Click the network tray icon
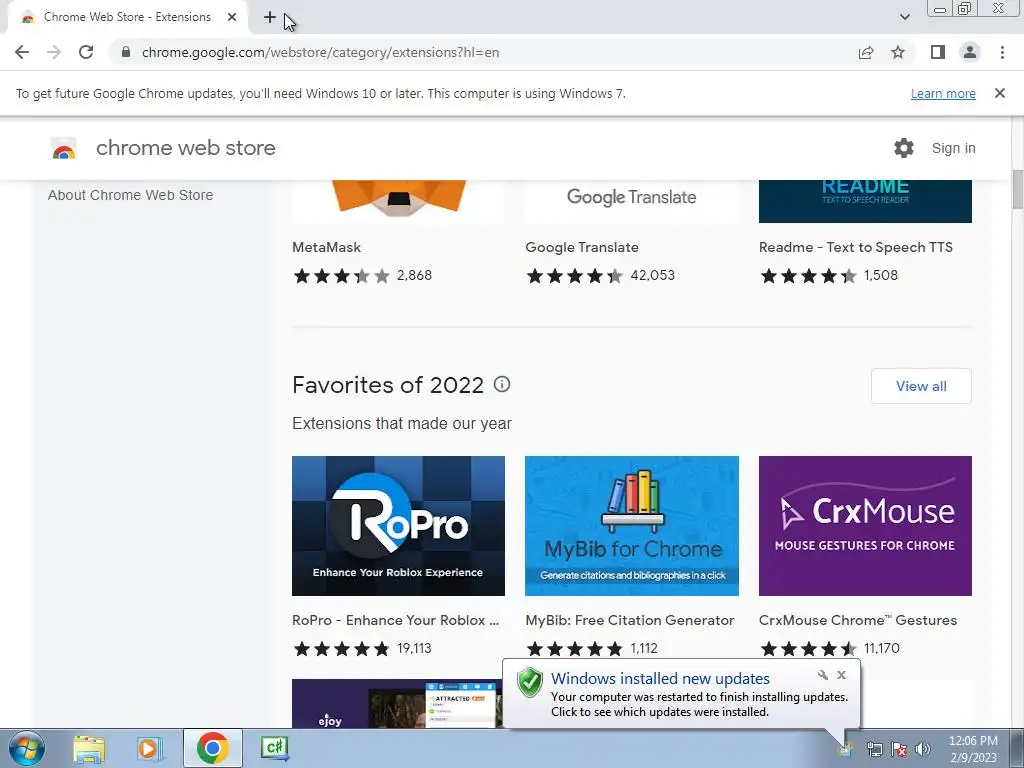The image size is (1024, 768). point(874,749)
